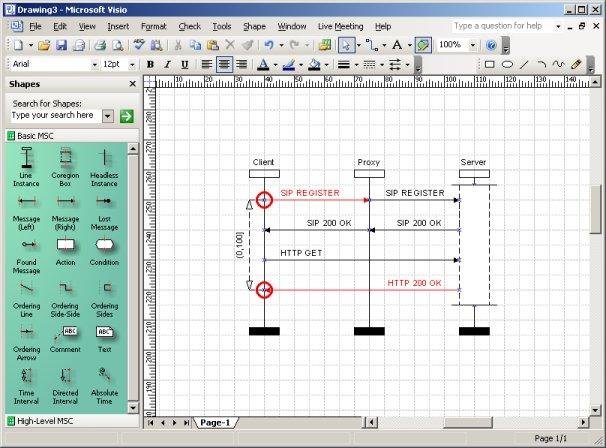Open the Shape menu
The width and height of the screenshot is (606, 448).
(254, 26)
